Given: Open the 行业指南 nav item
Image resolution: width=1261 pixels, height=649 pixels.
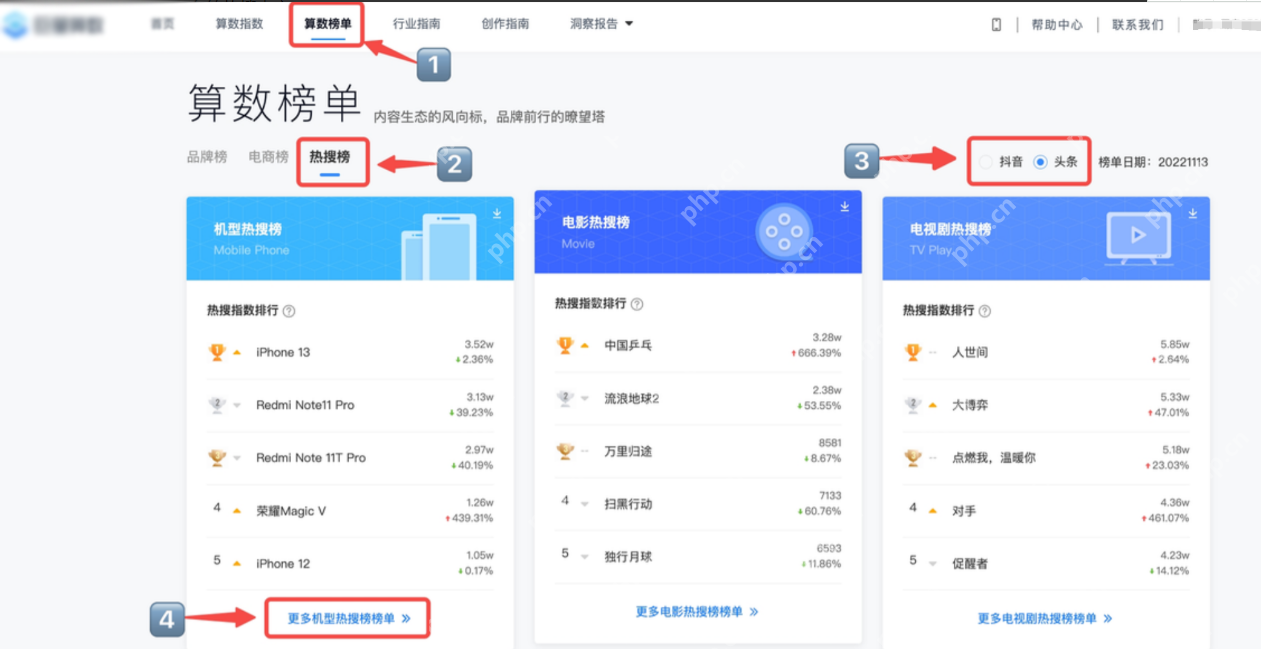Looking at the screenshot, I should click(416, 23).
